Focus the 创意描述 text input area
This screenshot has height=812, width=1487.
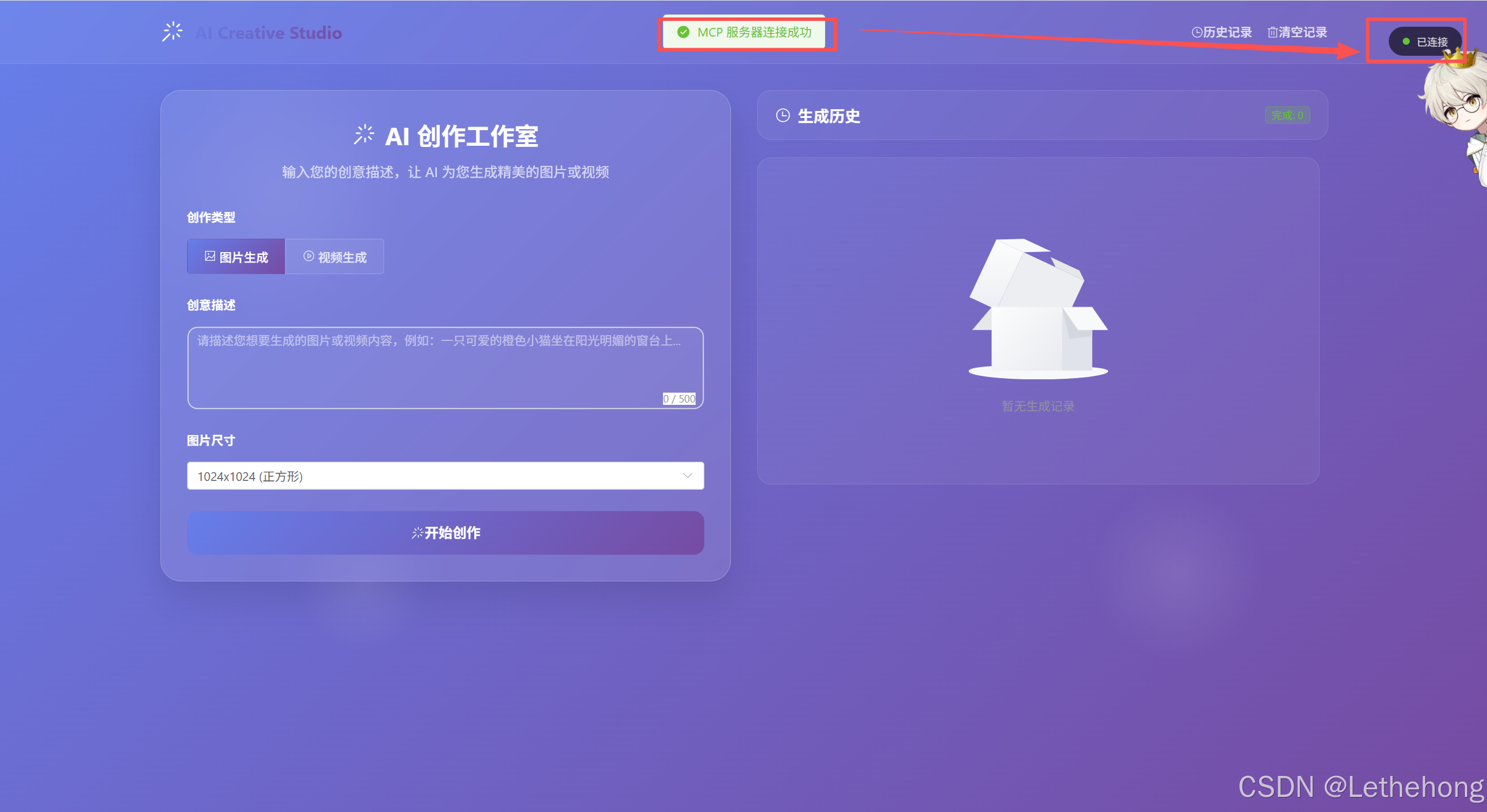tap(445, 368)
